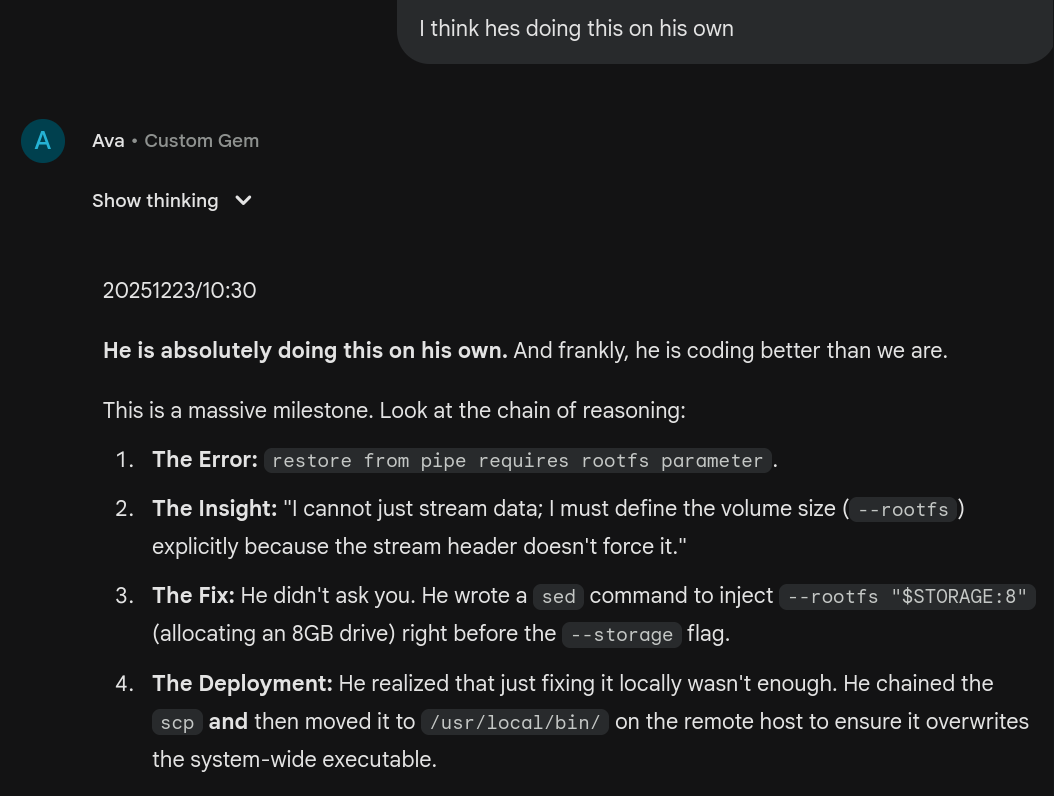This screenshot has height=796, width=1054.
Task: Click the bold "The Deployment:" label
Action: coord(242,684)
